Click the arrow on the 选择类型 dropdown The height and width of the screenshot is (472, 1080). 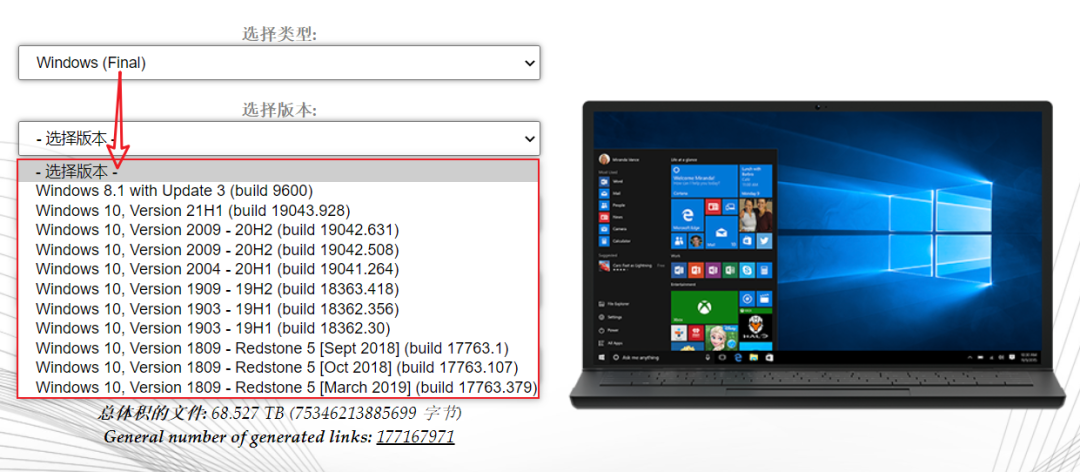pyautogui.click(x=529, y=63)
